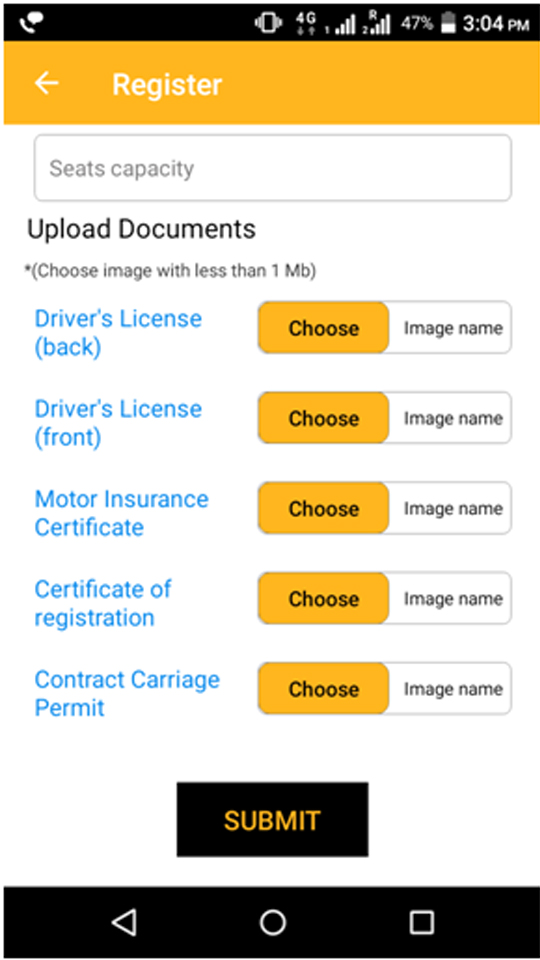Click the Register title in the header
Screen dimensions: 540x960
167,84
